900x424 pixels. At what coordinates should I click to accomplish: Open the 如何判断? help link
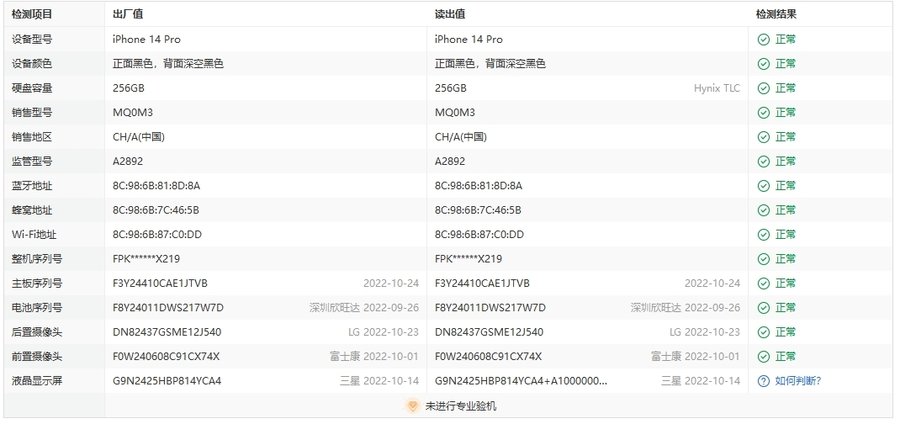pyautogui.click(x=798, y=381)
